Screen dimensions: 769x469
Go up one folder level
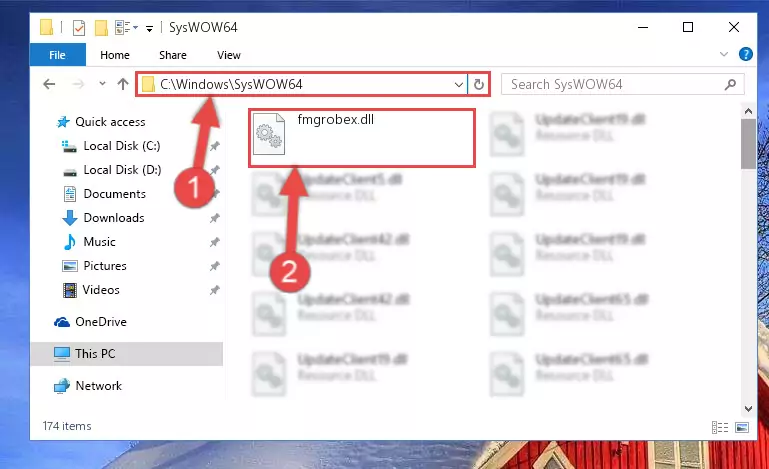click(x=123, y=84)
